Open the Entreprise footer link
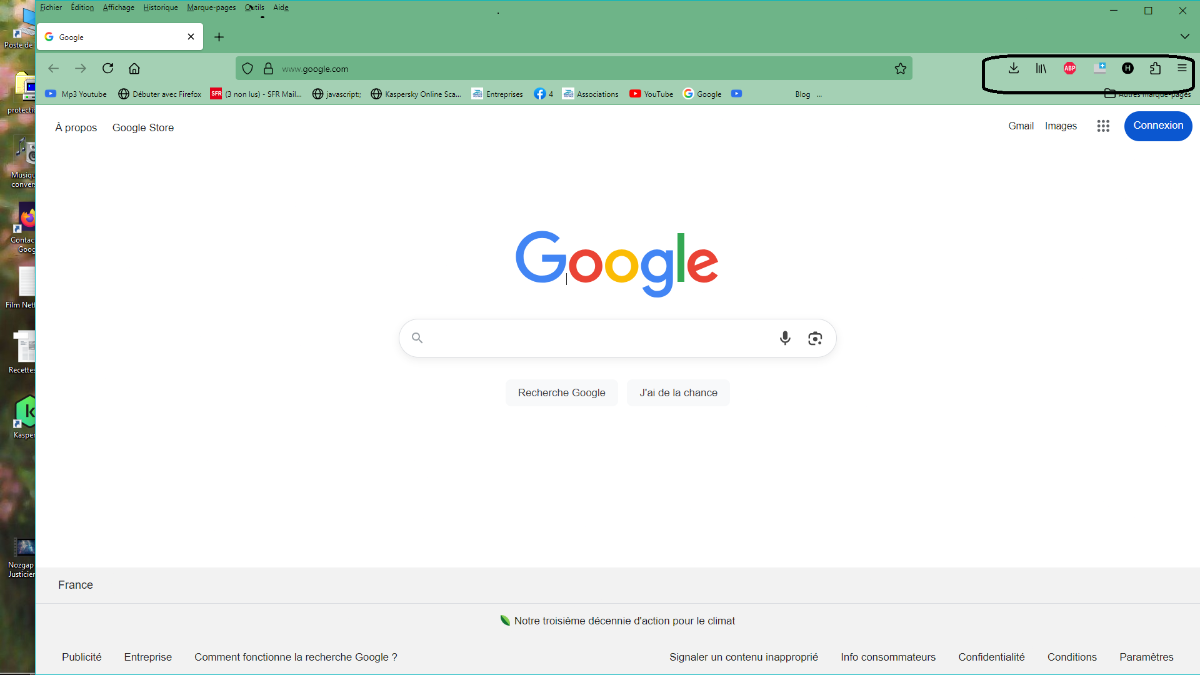 [x=148, y=657]
